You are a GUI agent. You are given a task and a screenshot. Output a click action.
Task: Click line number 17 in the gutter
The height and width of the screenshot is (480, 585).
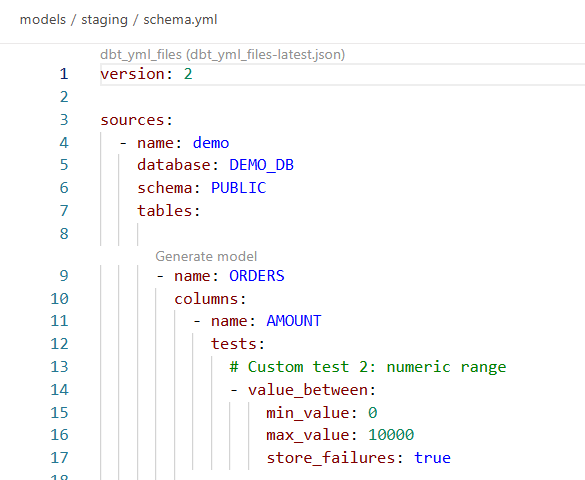point(59,458)
